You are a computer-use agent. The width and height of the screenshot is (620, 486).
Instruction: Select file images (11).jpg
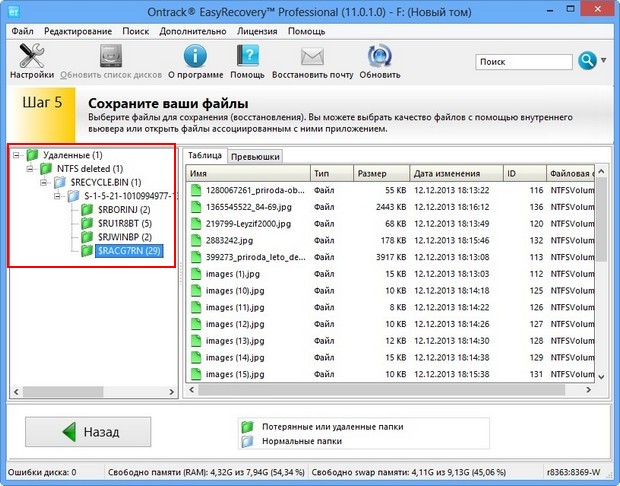[x=235, y=307]
